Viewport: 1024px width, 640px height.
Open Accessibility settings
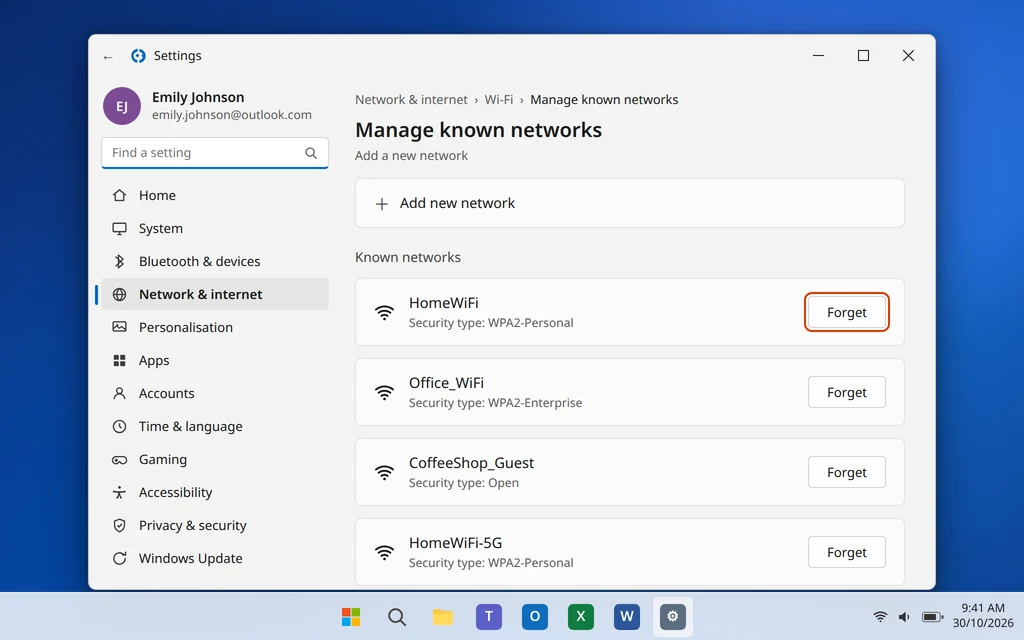click(215, 492)
